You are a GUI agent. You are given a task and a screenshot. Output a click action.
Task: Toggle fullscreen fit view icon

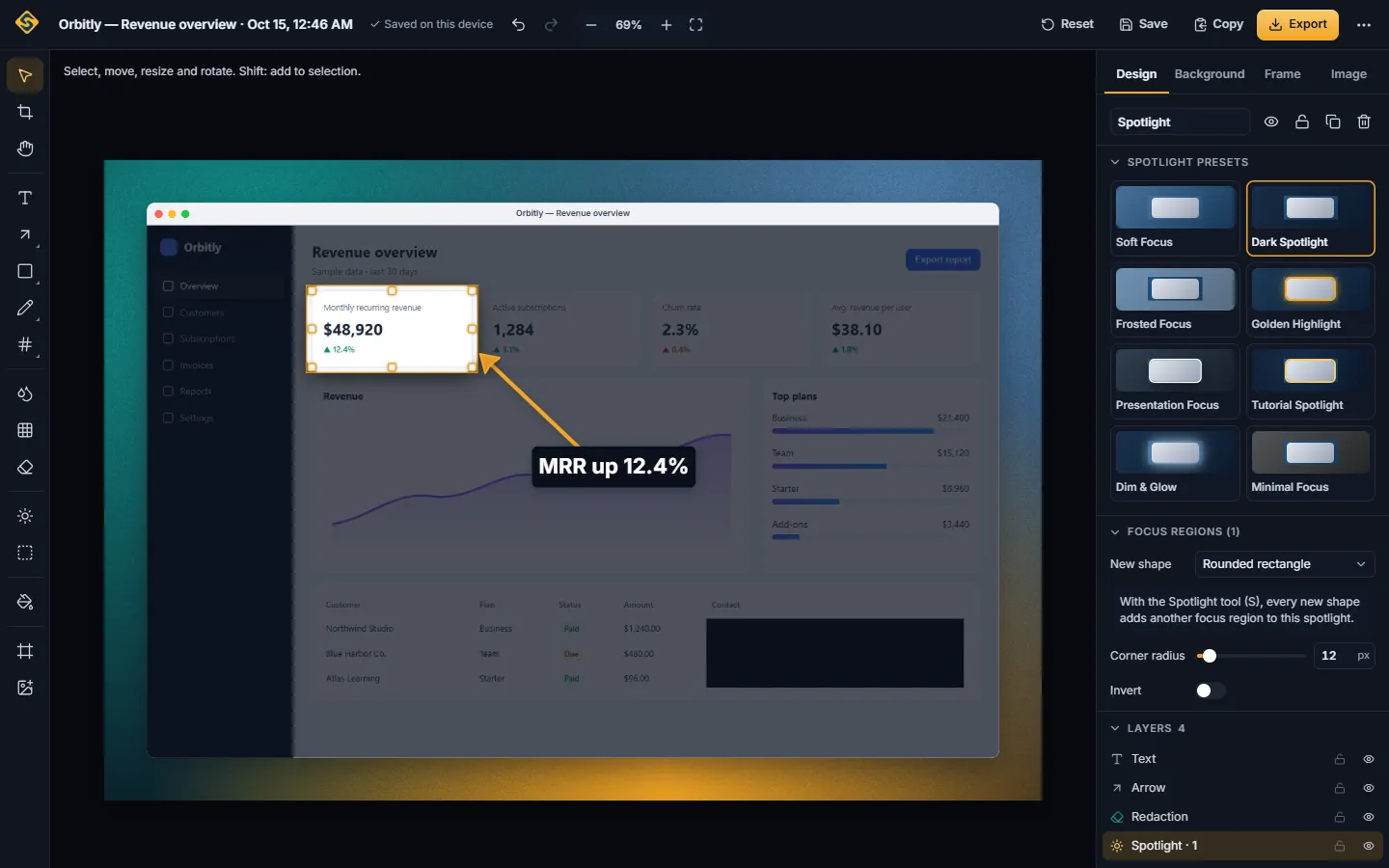point(695,24)
